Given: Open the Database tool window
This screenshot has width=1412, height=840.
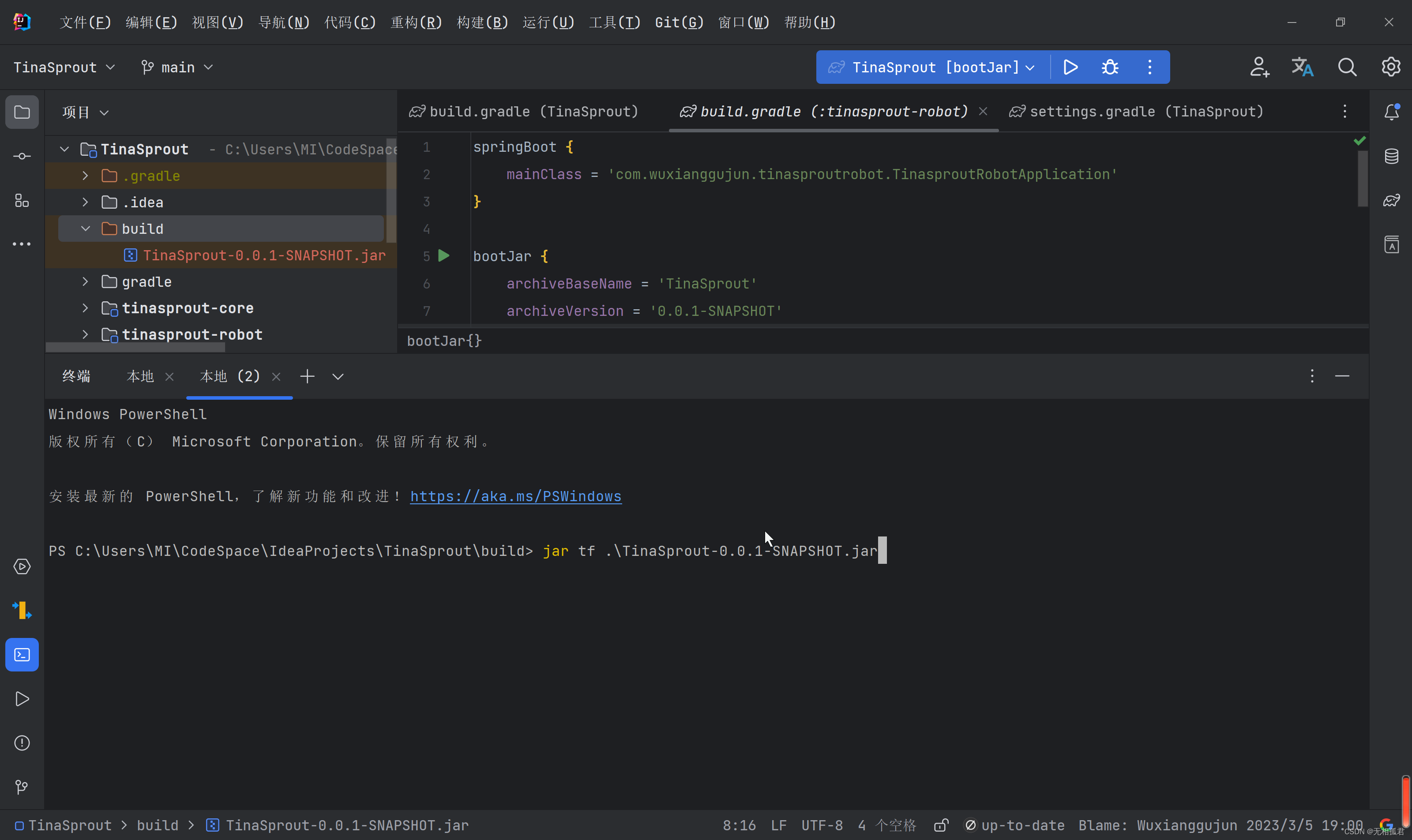Looking at the screenshot, I should point(1391,156).
